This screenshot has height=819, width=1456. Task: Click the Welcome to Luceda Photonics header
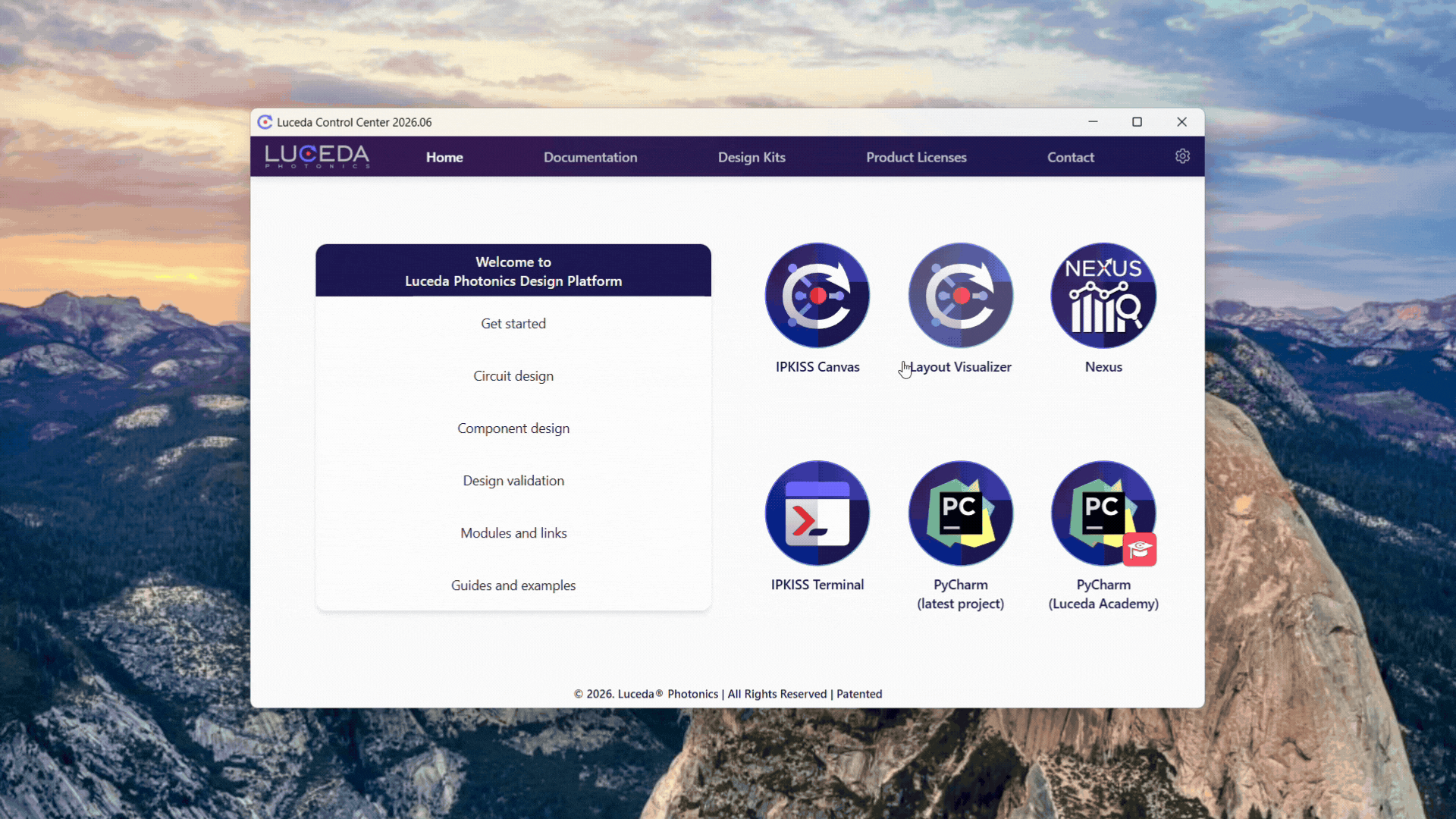point(513,271)
